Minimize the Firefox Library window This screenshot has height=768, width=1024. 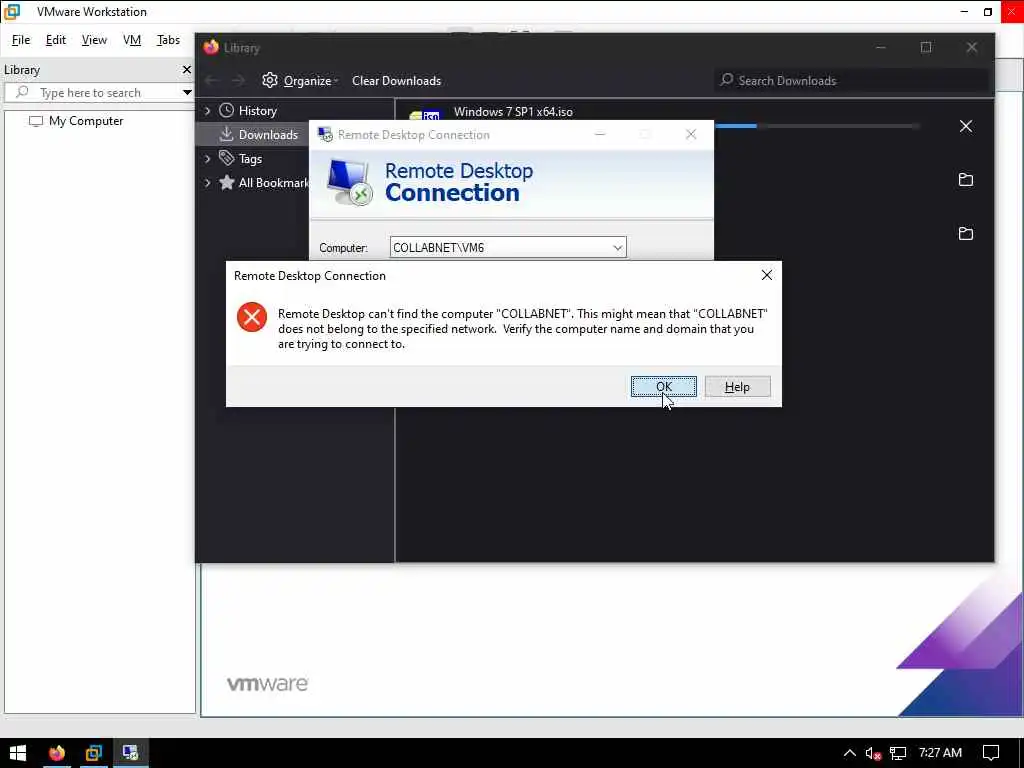point(881,47)
